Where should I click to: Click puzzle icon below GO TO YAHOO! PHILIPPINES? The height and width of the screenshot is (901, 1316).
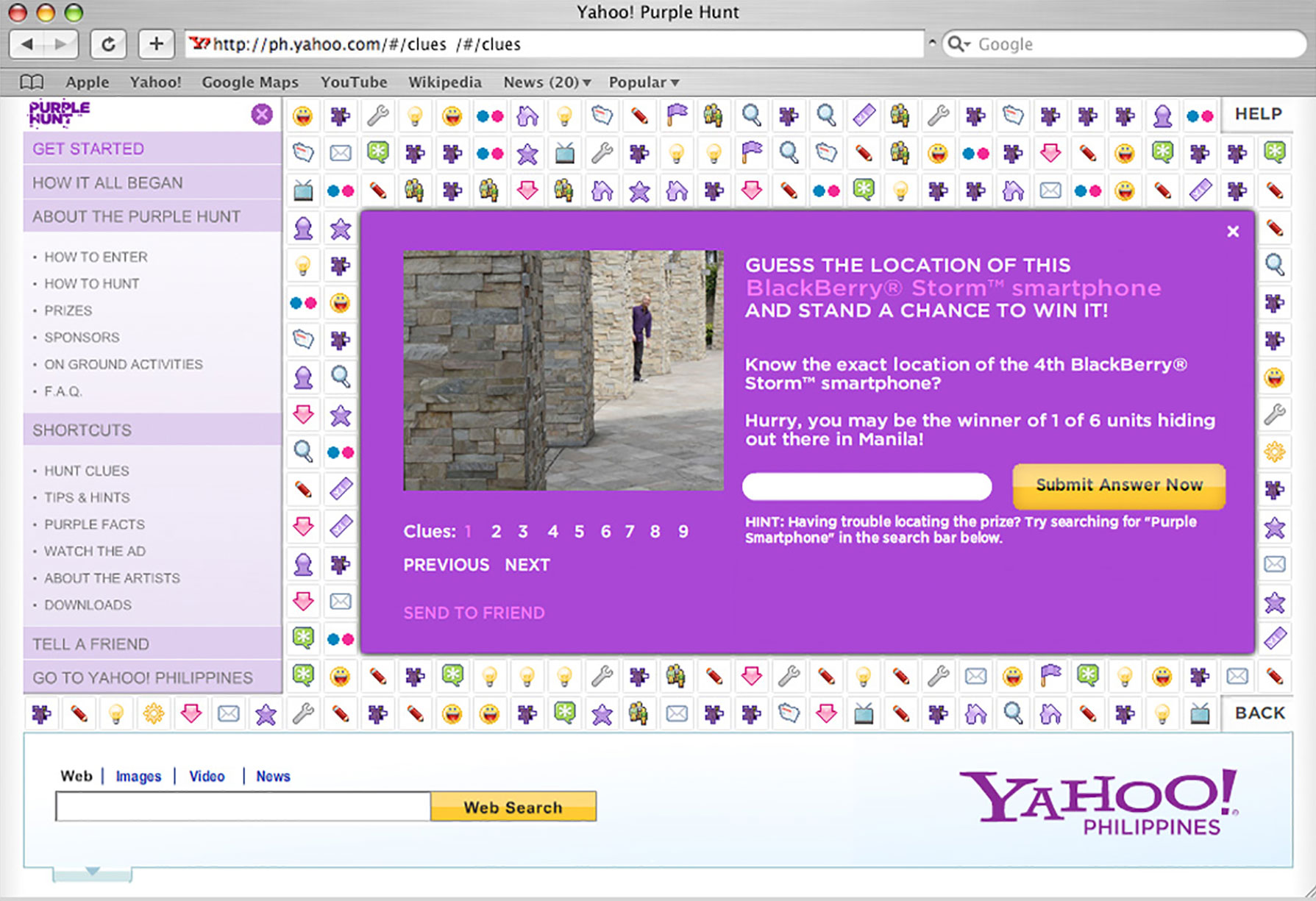pos(41,713)
